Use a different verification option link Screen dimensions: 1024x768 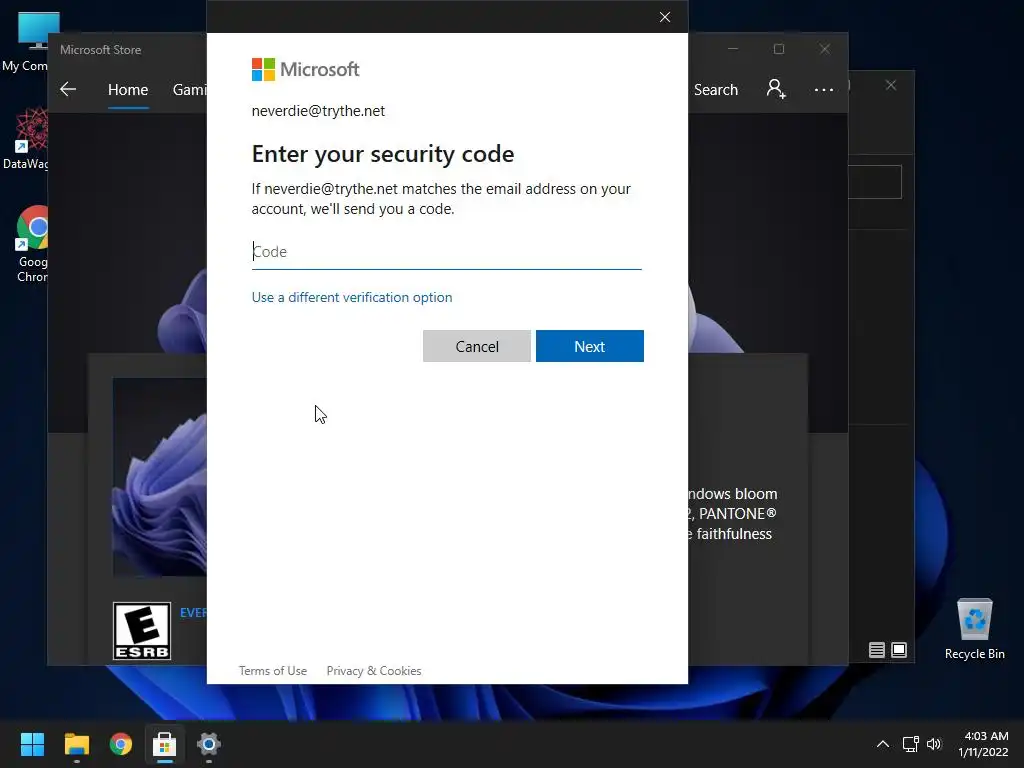coord(352,297)
